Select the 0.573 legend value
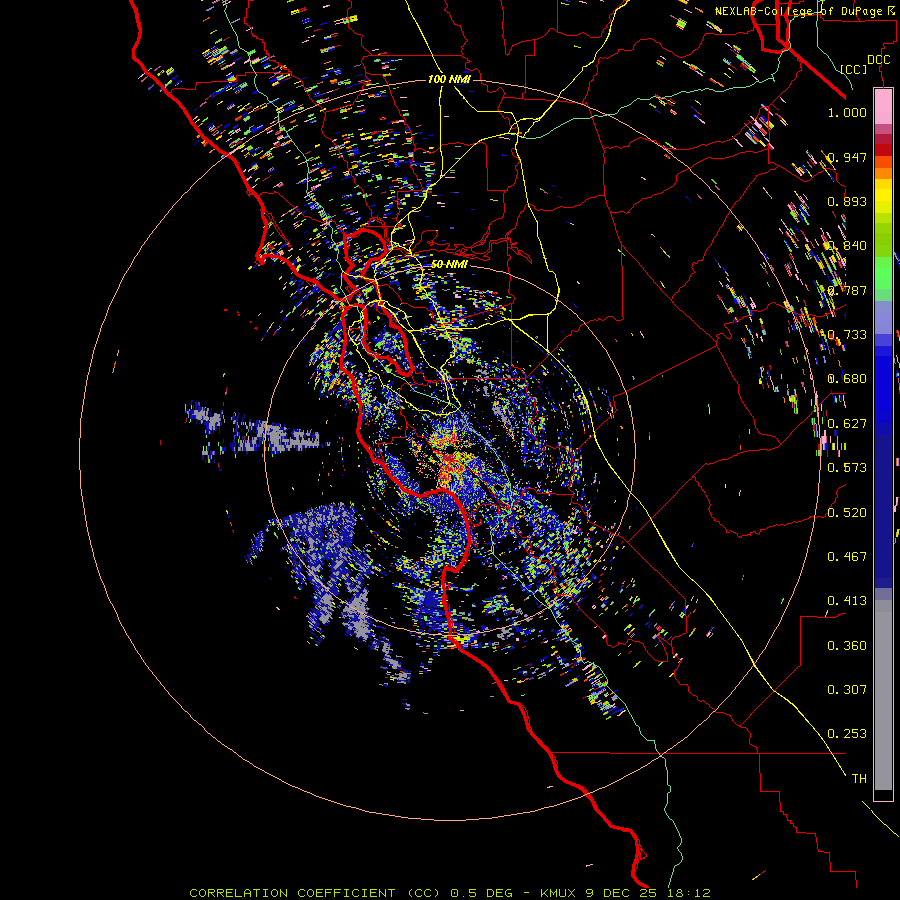This screenshot has height=900, width=900. [847, 468]
